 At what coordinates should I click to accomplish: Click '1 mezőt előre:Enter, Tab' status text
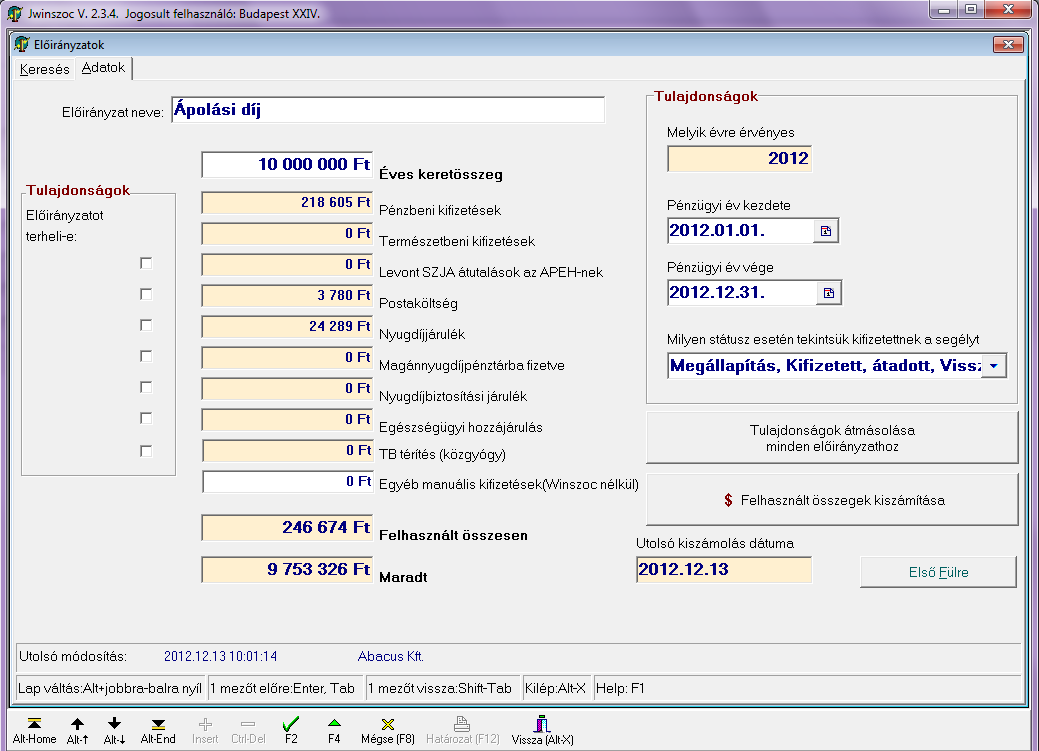click(282, 688)
